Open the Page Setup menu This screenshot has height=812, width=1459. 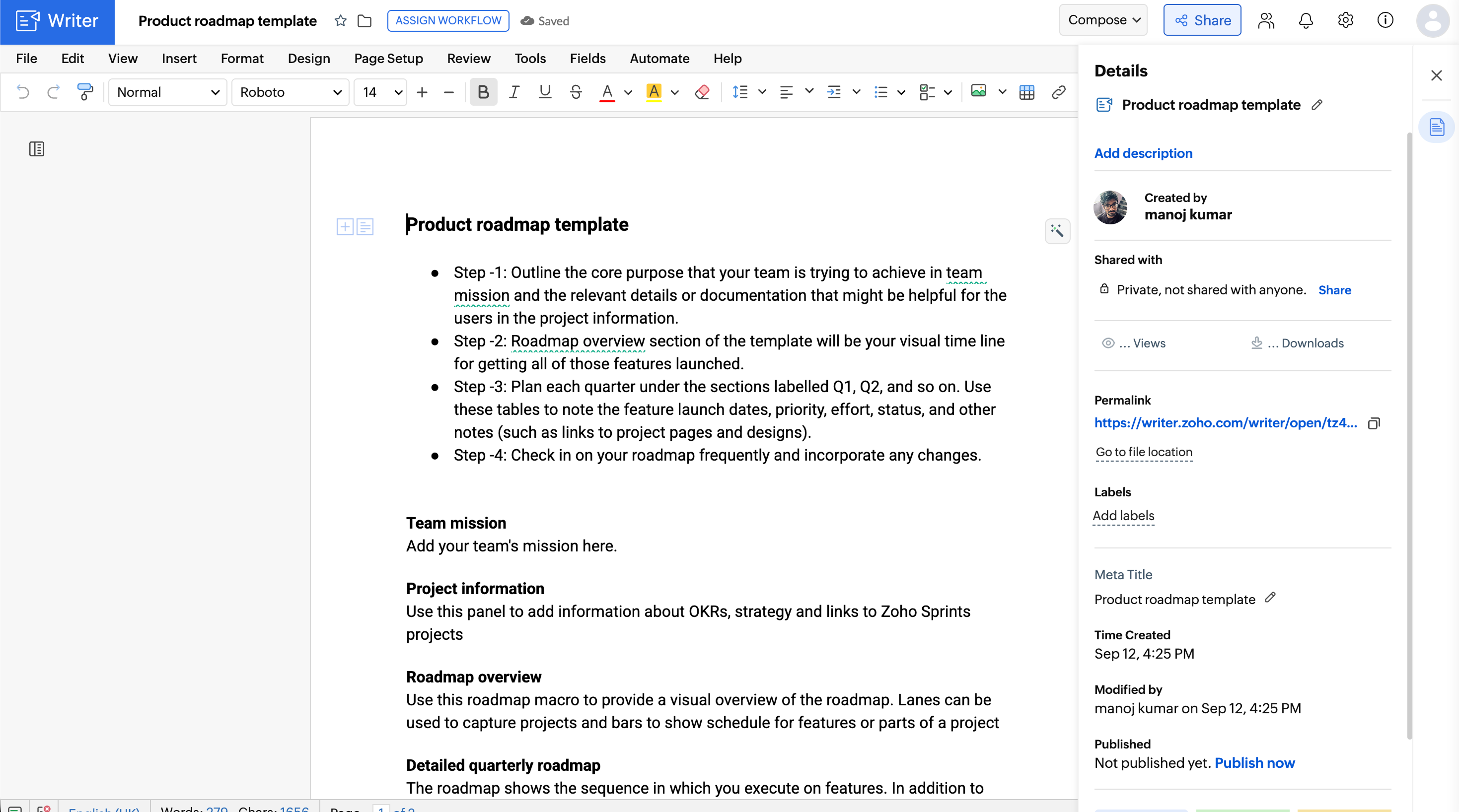[x=388, y=59]
